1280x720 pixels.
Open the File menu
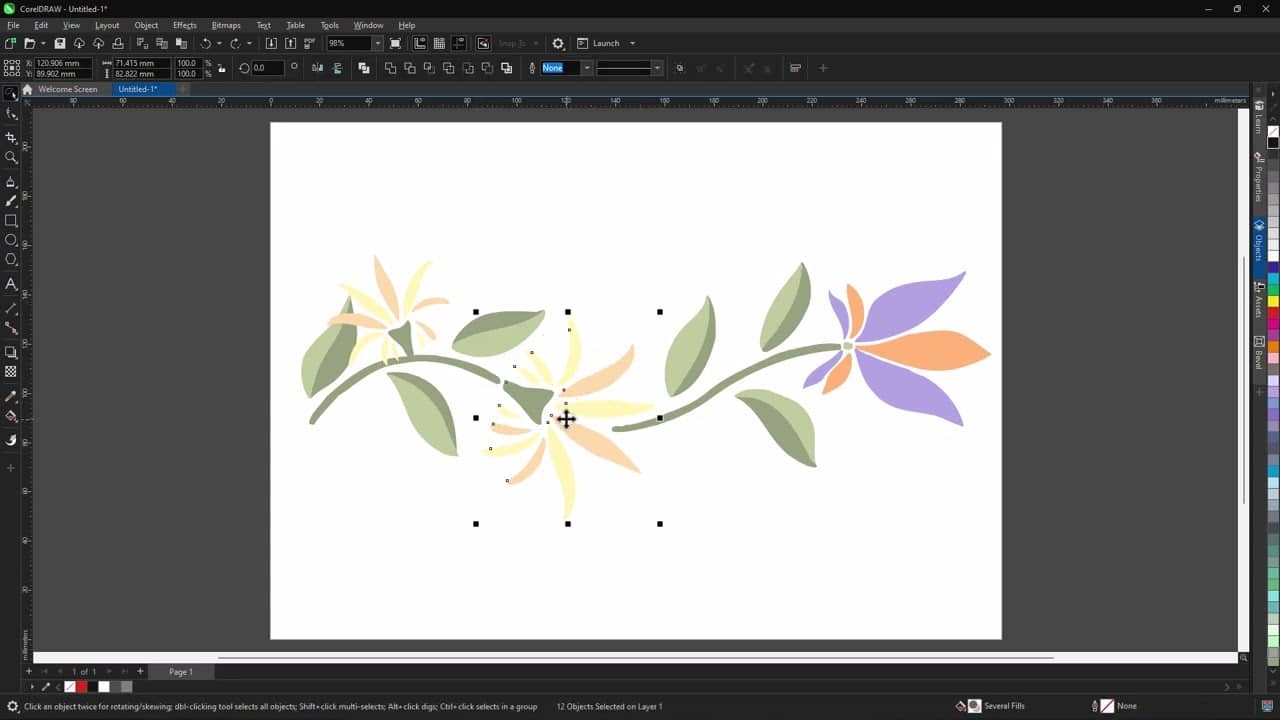point(13,25)
